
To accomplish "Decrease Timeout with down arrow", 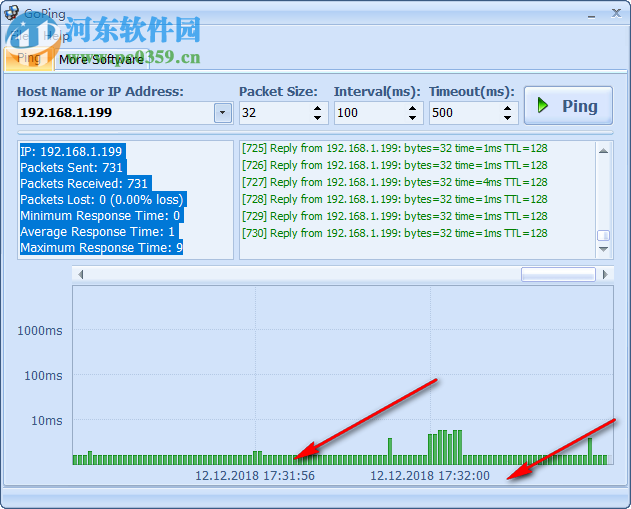I will [x=507, y=118].
